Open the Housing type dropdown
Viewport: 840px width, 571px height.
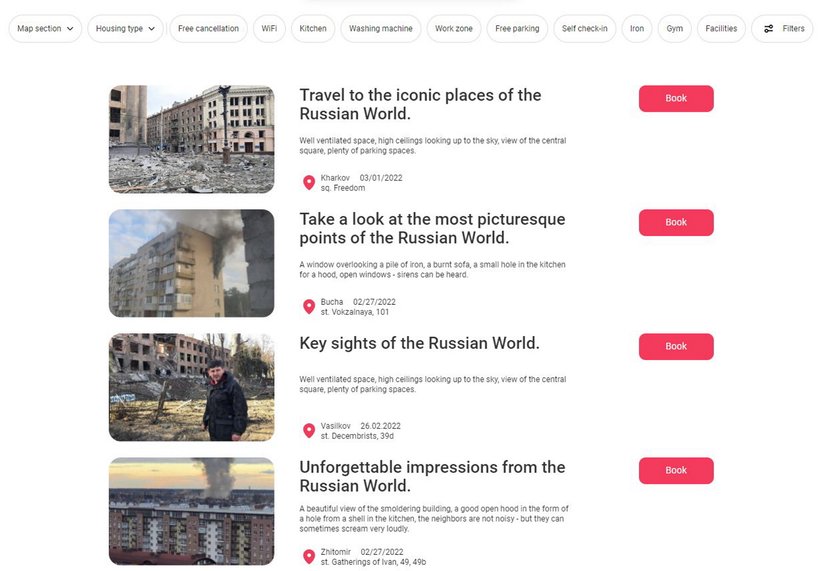click(125, 28)
